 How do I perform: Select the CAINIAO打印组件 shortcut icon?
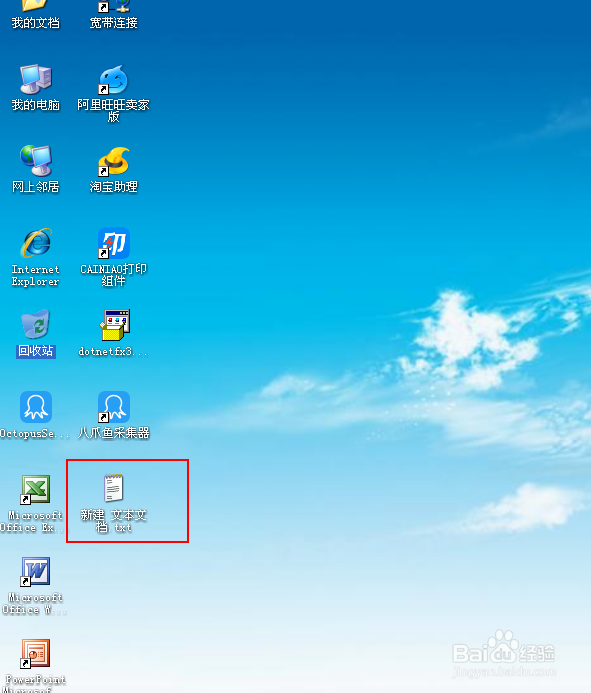click(114, 243)
